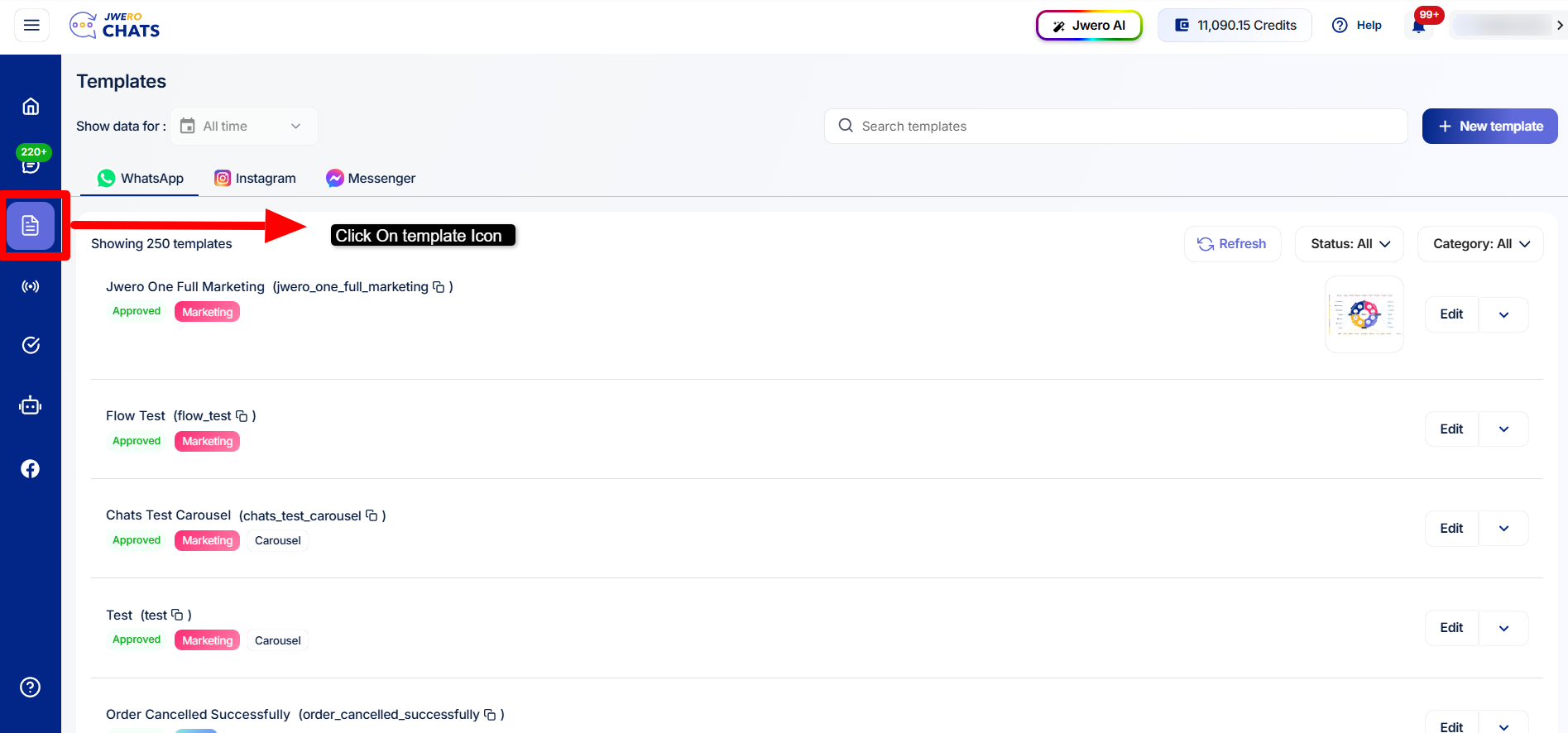Copy the jwero_one_full_marketing template name
1568x733 pixels.
point(439,287)
